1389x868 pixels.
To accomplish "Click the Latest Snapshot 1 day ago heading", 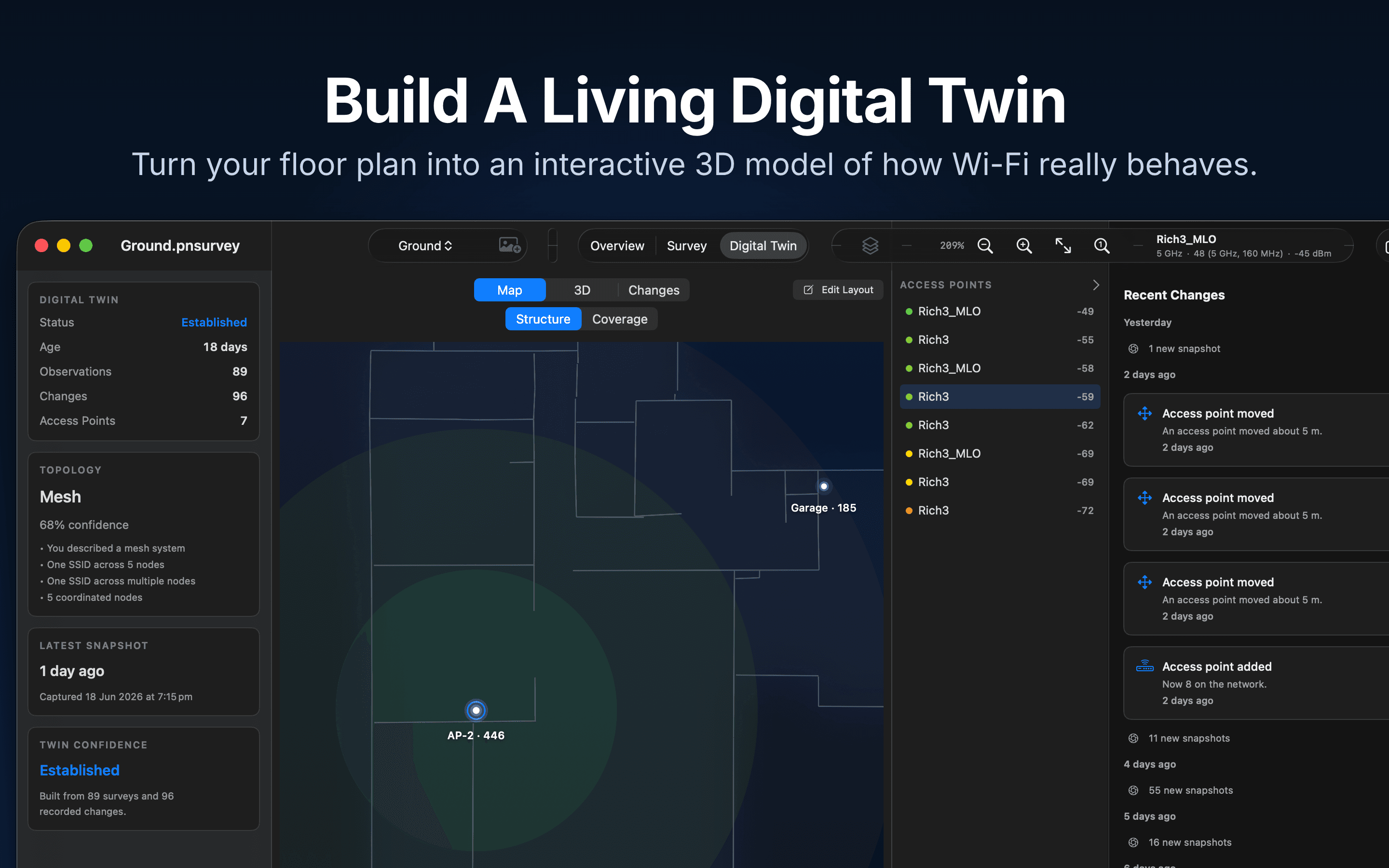I will click(x=72, y=671).
